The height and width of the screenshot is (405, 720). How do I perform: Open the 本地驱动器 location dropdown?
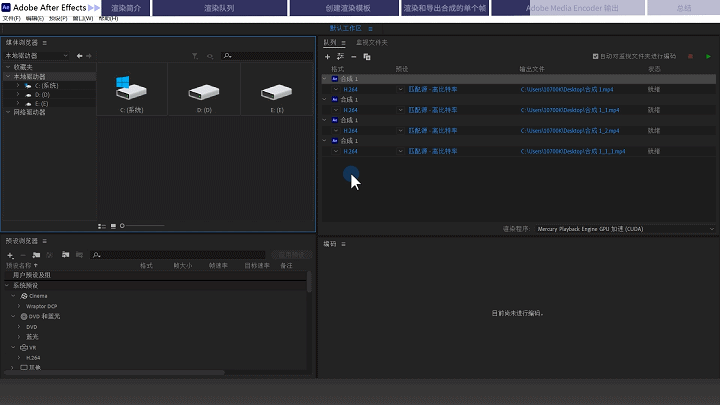tap(36, 56)
